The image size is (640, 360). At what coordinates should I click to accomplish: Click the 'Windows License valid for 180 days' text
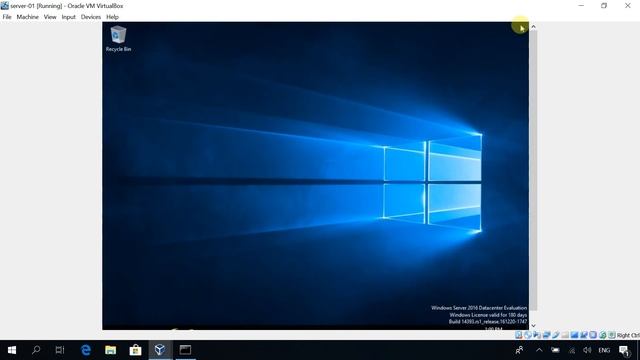[x=488, y=315]
